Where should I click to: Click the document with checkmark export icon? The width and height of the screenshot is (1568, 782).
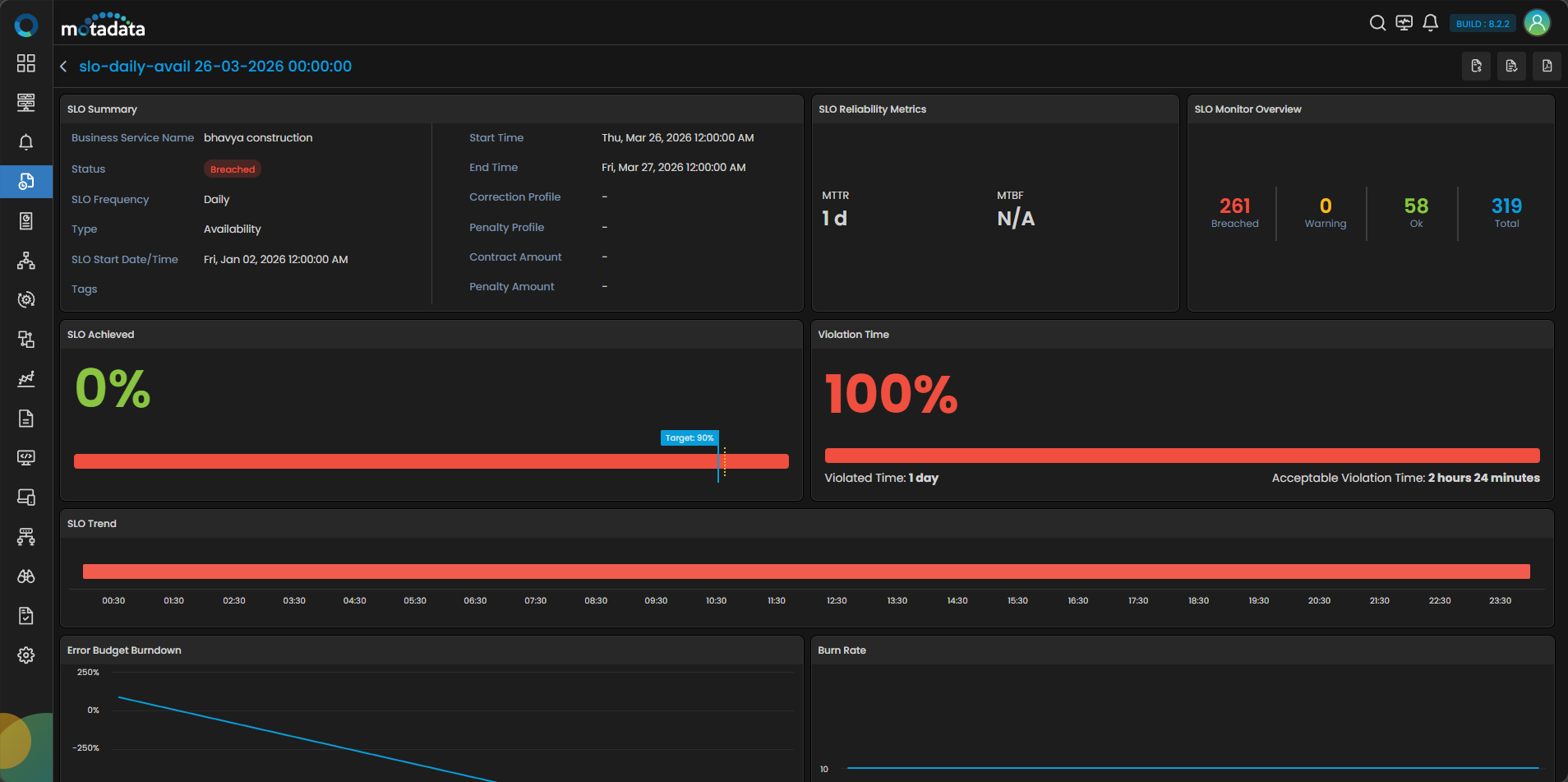1511,67
